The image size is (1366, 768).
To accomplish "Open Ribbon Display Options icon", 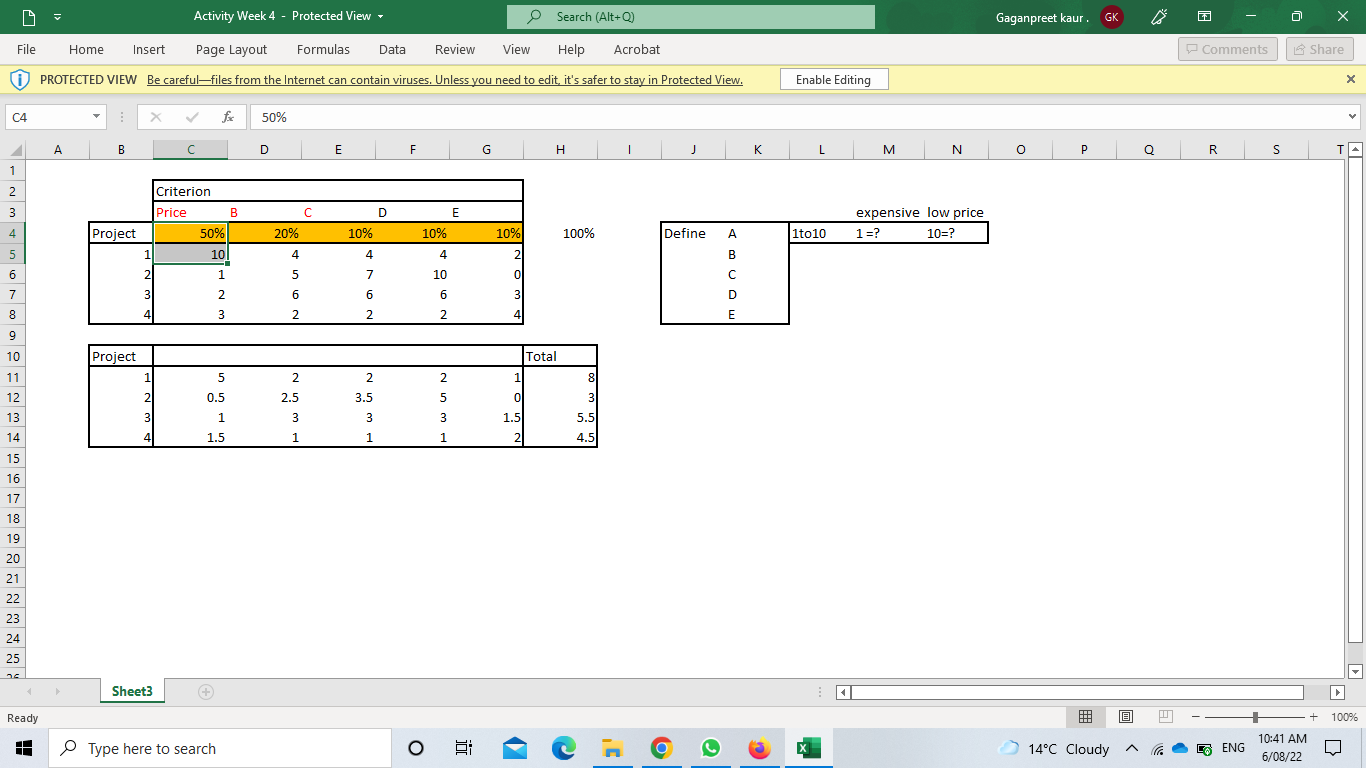I will [1205, 16].
